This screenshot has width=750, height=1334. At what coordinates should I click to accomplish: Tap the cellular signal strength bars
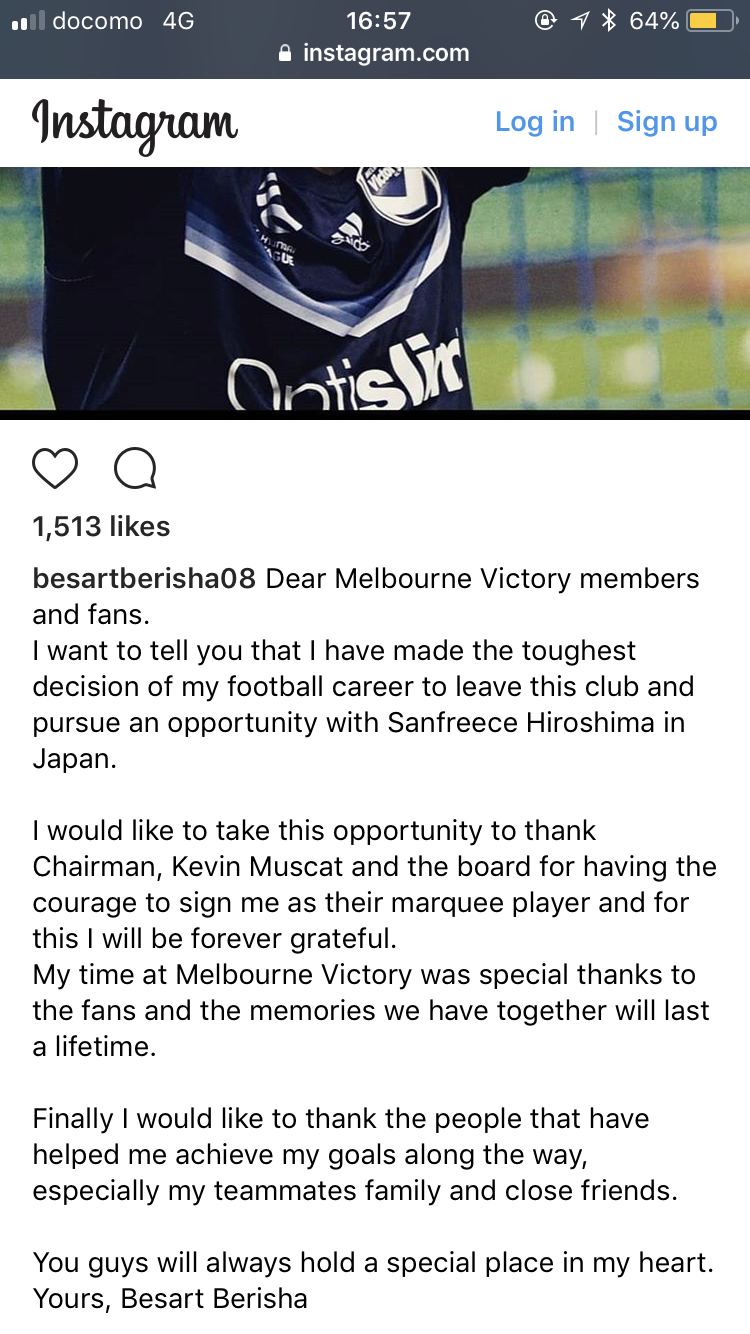[26, 21]
